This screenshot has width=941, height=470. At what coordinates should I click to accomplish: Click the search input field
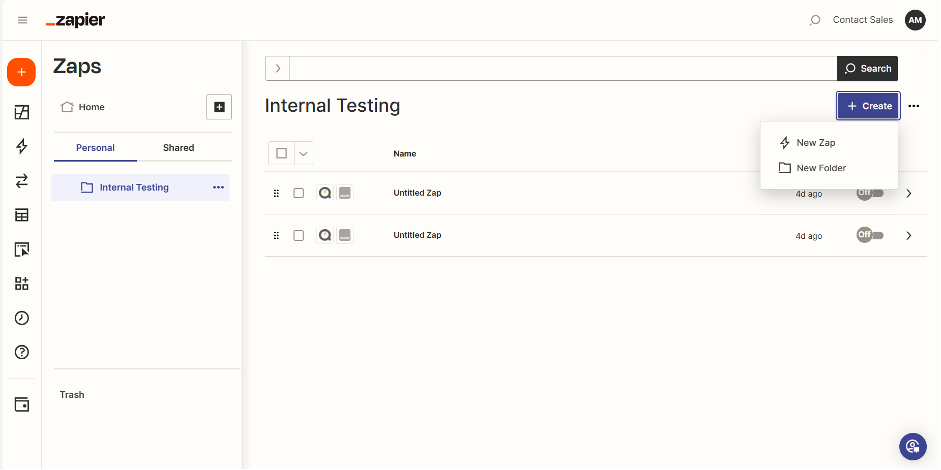click(560, 68)
